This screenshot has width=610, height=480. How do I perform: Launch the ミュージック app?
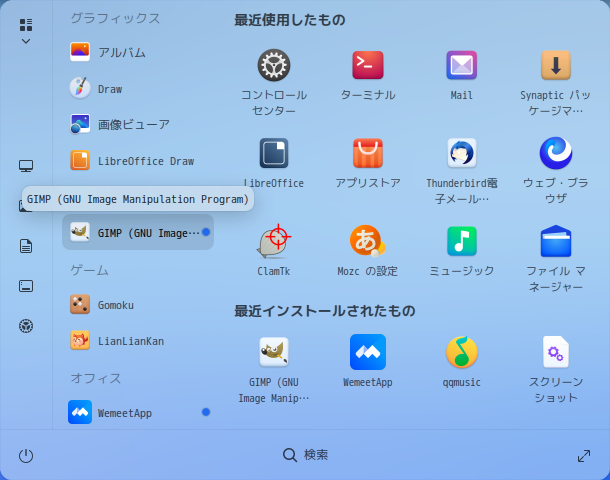click(x=461, y=241)
